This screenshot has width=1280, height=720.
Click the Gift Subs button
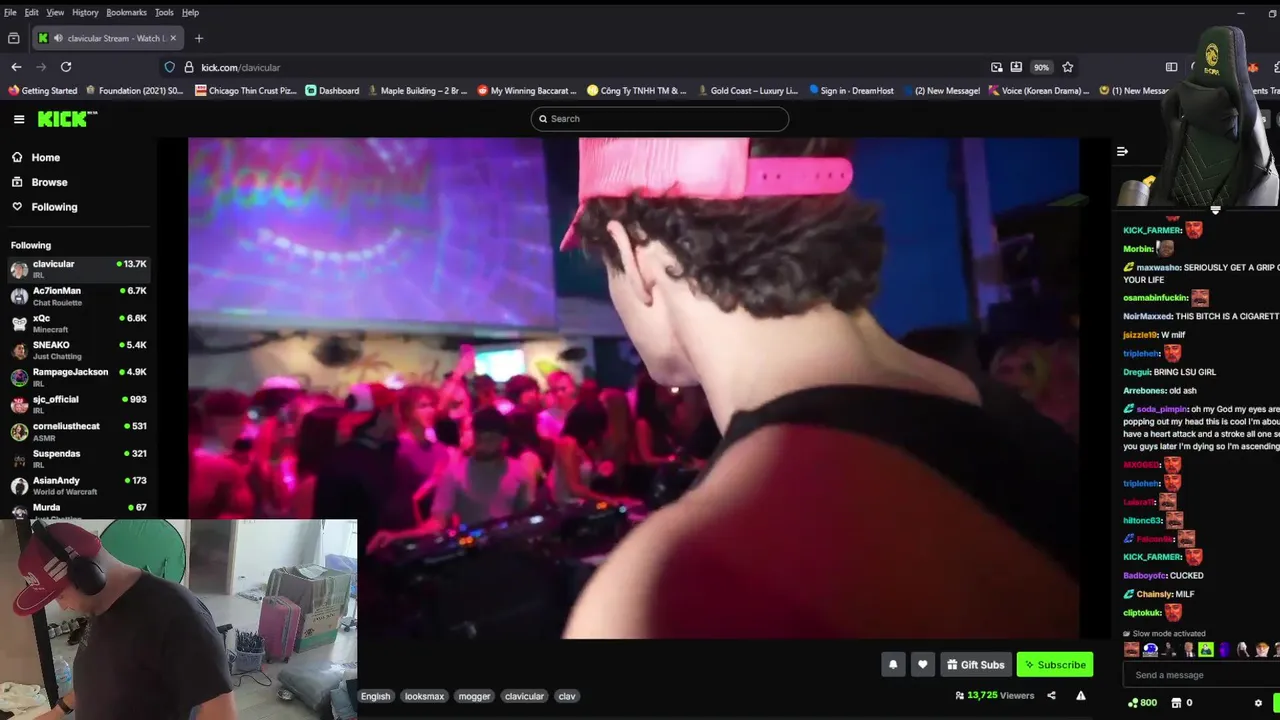tap(976, 664)
